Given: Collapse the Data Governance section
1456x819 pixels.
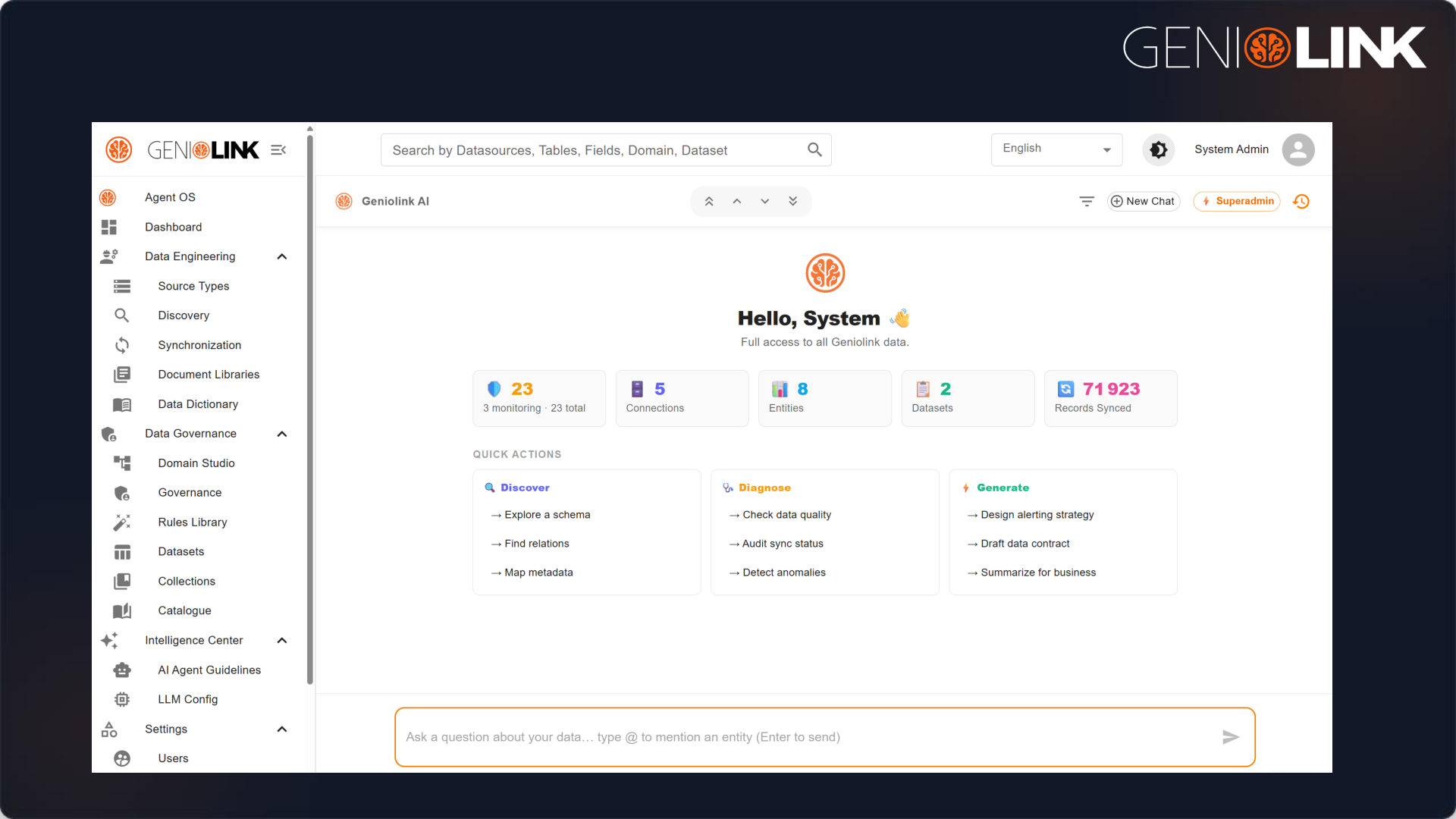Looking at the screenshot, I should tap(282, 434).
